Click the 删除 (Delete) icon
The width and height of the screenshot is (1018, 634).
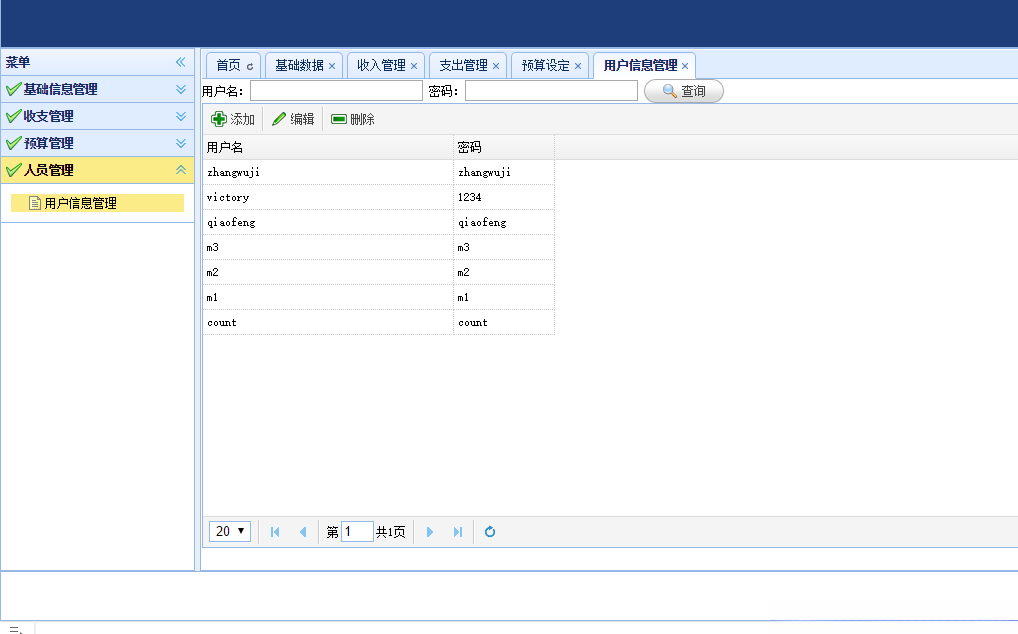(340, 118)
